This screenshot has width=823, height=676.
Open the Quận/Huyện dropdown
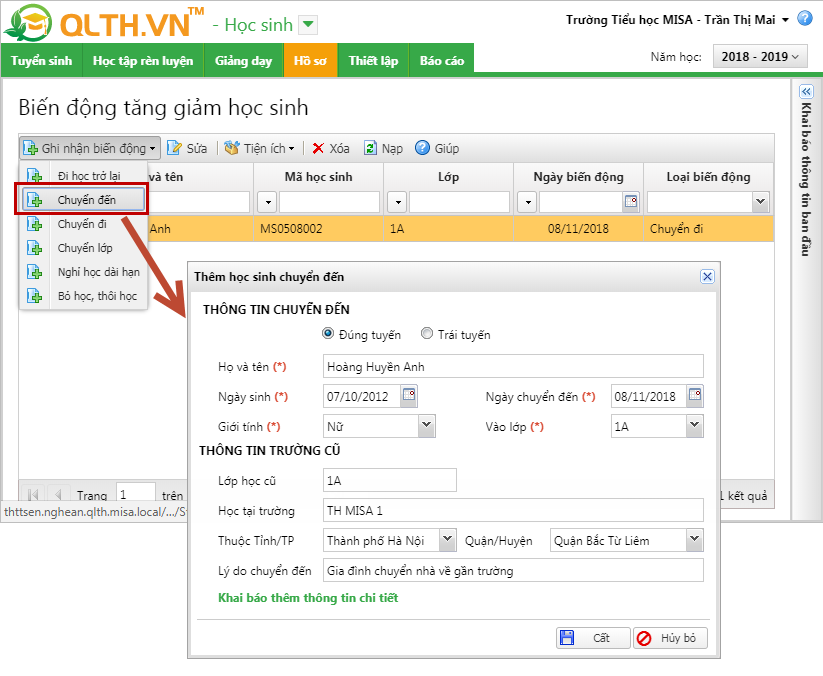point(694,540)
